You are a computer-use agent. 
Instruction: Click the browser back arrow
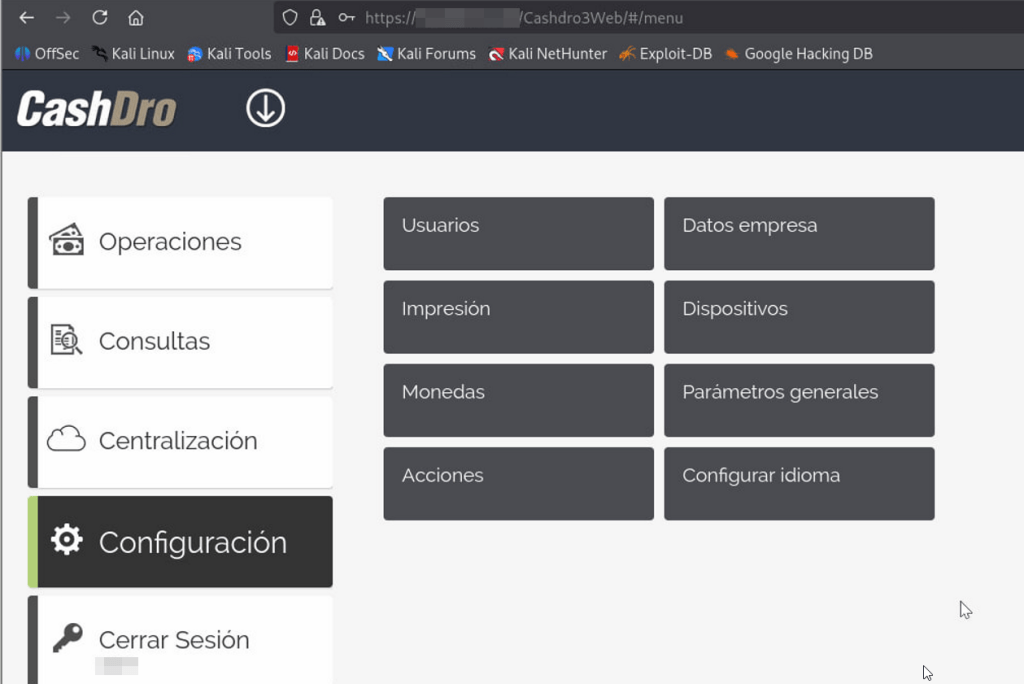[26, 18]
